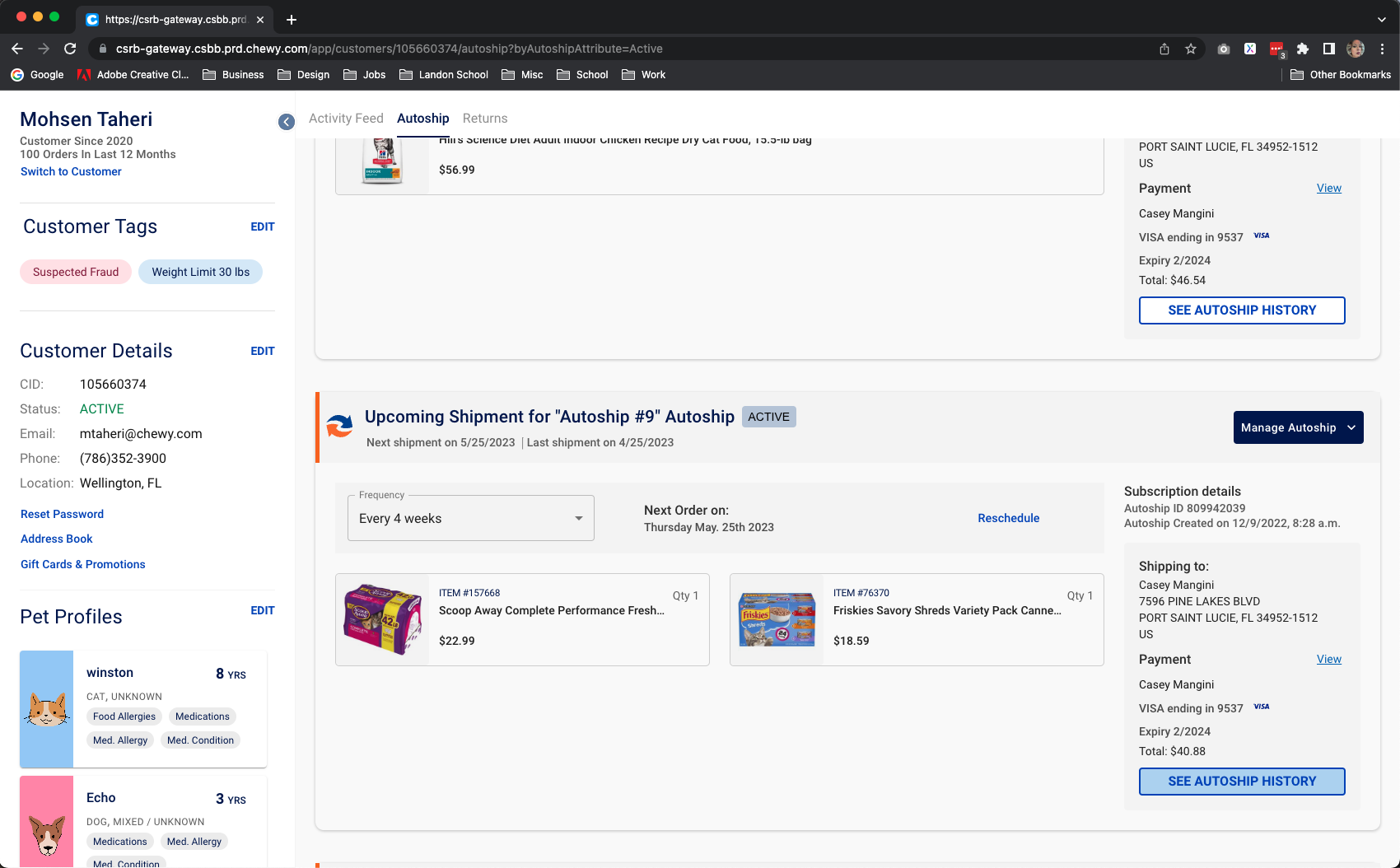The height and width of the screenshot is (868, 1400).
Task: View payment for the $46.54 autoship
Action: point(1329,188)
